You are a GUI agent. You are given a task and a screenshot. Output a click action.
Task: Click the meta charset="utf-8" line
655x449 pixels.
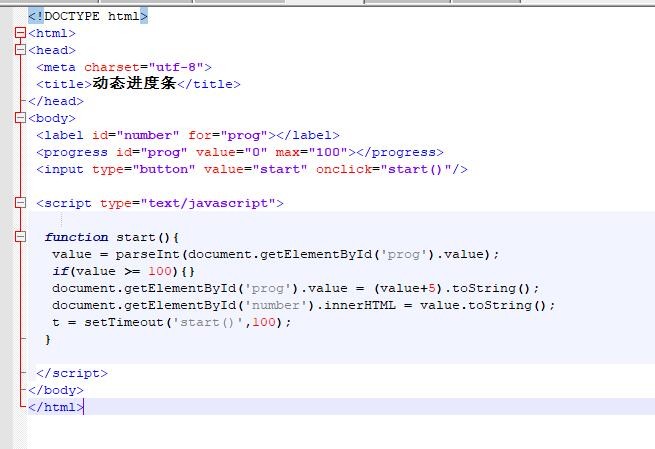[124, 67]
